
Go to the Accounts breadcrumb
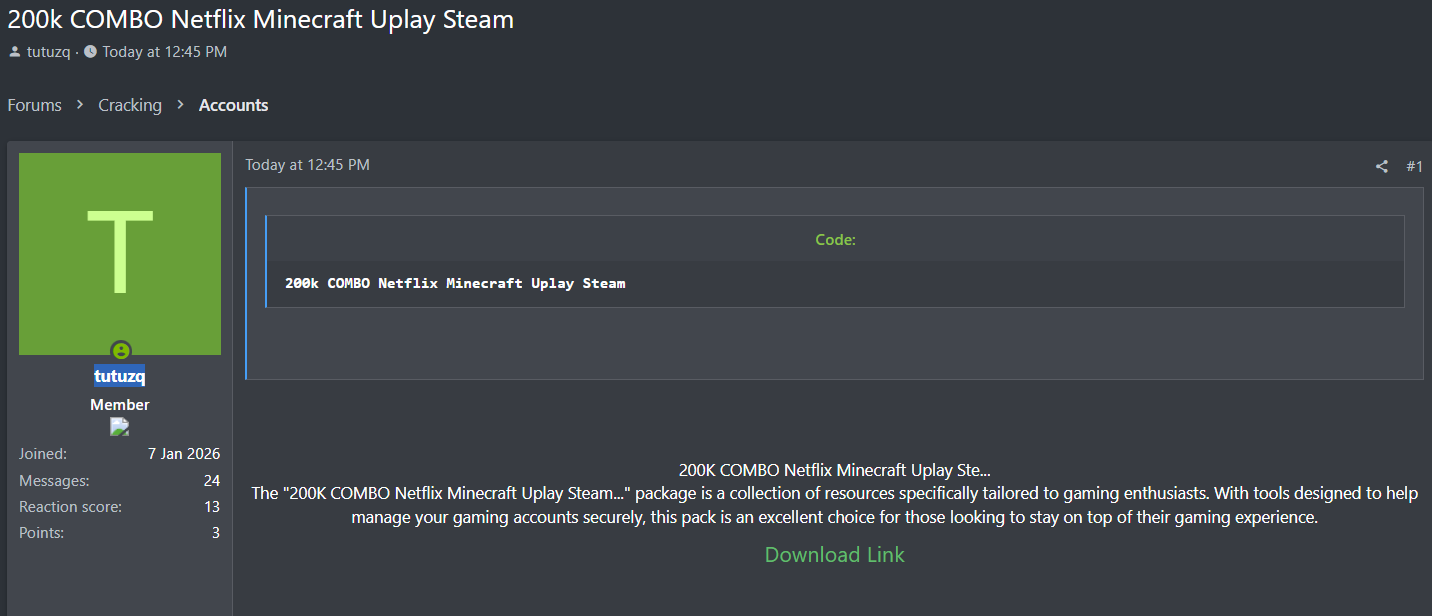(x=234, y=105)
